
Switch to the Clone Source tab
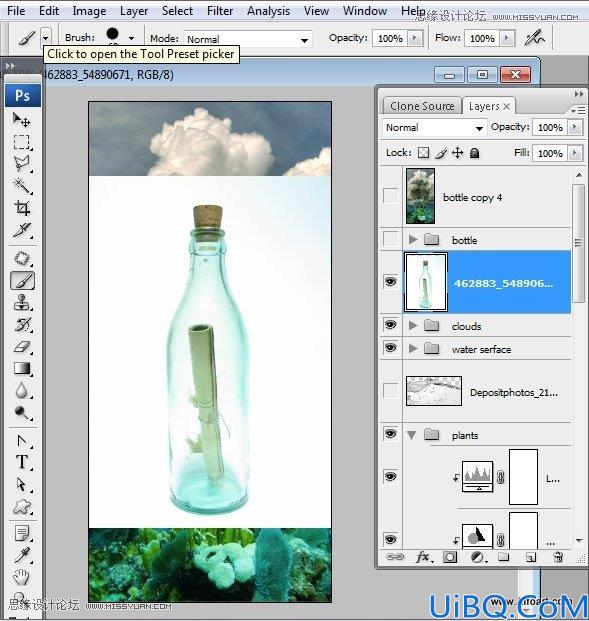click(x=422, y=106)
